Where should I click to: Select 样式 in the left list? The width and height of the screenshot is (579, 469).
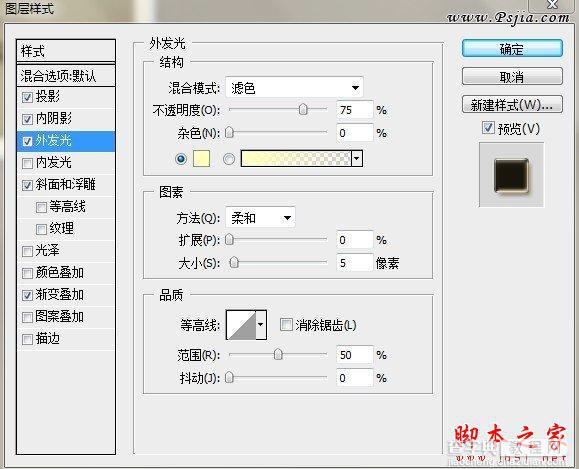[66, 51]
